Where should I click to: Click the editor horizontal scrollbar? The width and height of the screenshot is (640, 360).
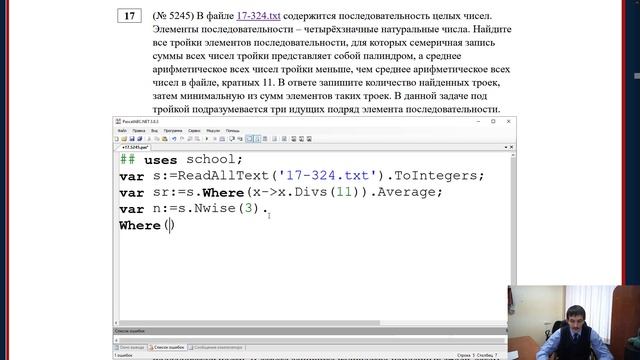(249, 323)
